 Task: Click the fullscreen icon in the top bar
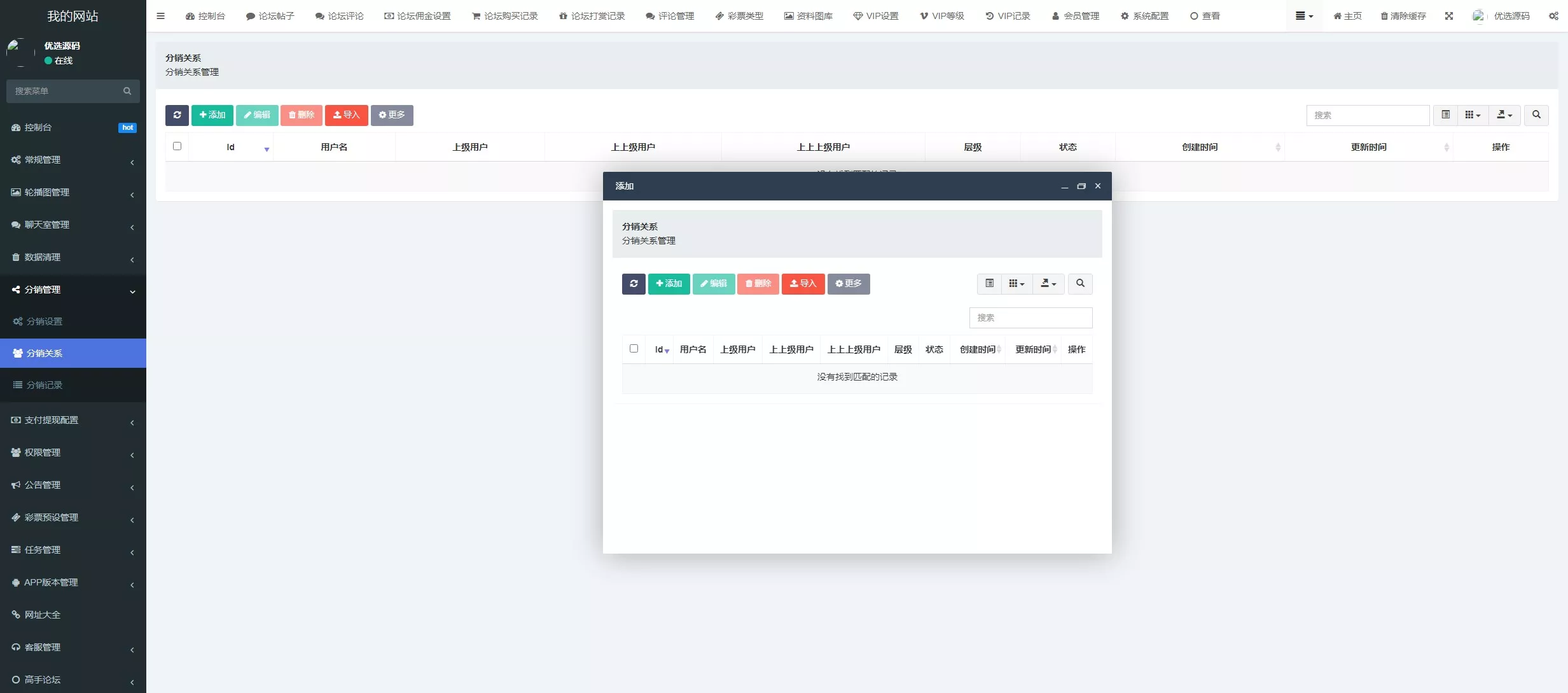[1449, 16]
